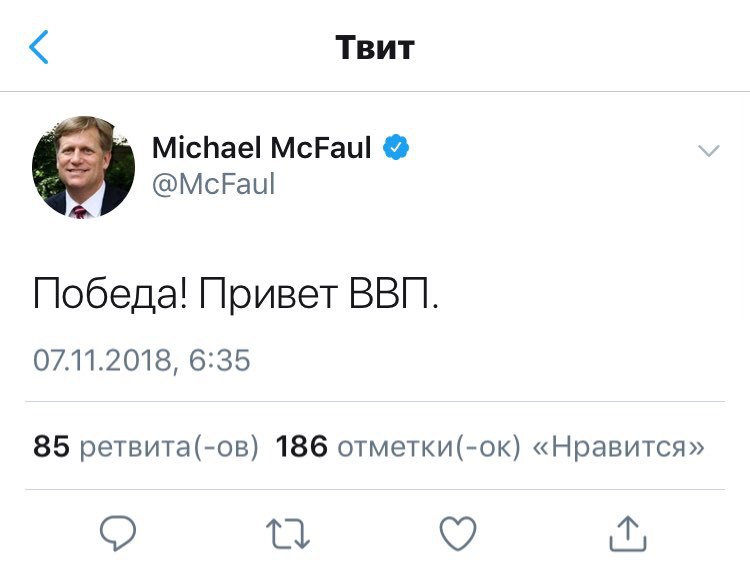View the 186 likes count

(301, 446)
